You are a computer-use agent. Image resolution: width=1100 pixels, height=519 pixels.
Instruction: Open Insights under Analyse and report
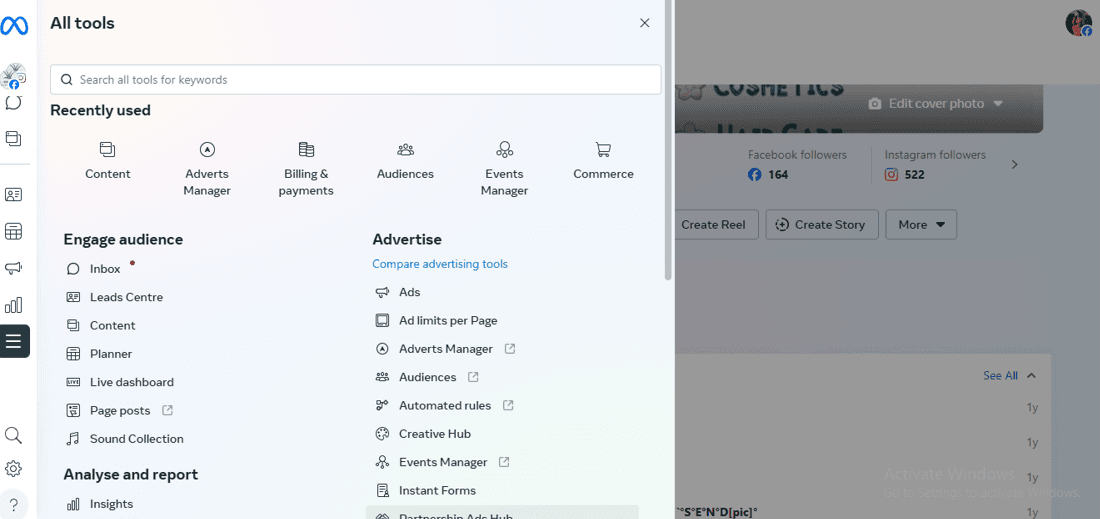click(x=99, y=504)
